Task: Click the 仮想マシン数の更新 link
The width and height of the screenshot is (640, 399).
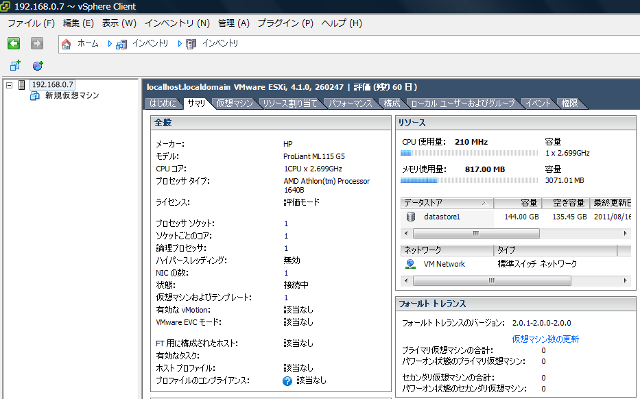Action: click(545, 339)
